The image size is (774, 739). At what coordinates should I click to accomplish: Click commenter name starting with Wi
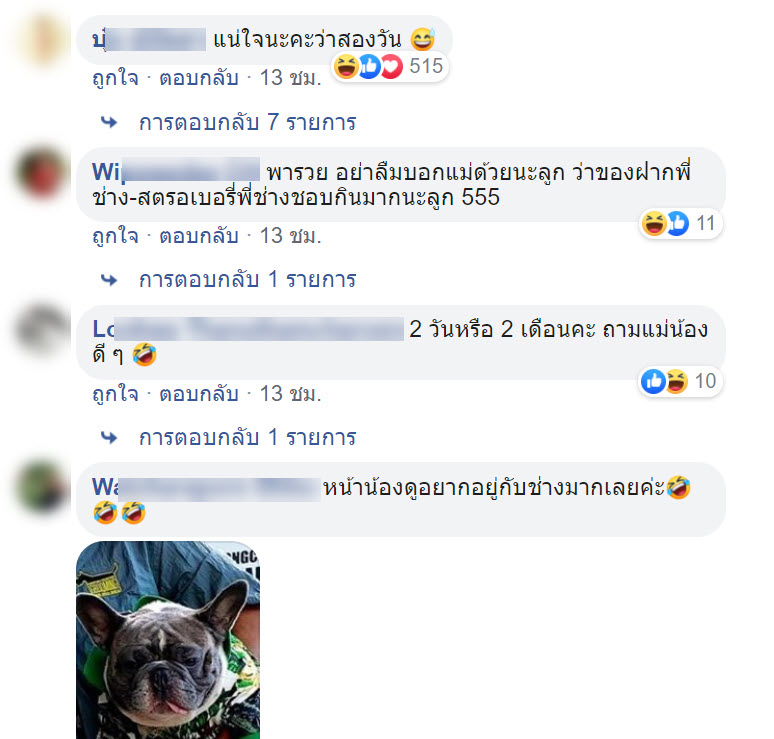[x=176, y=171]
